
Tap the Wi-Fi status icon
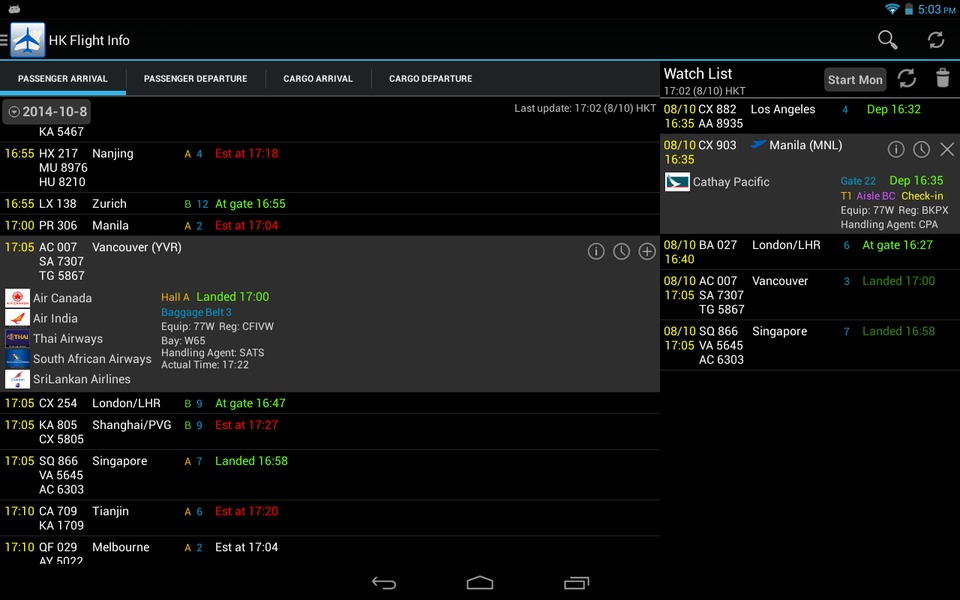(892, 9)
